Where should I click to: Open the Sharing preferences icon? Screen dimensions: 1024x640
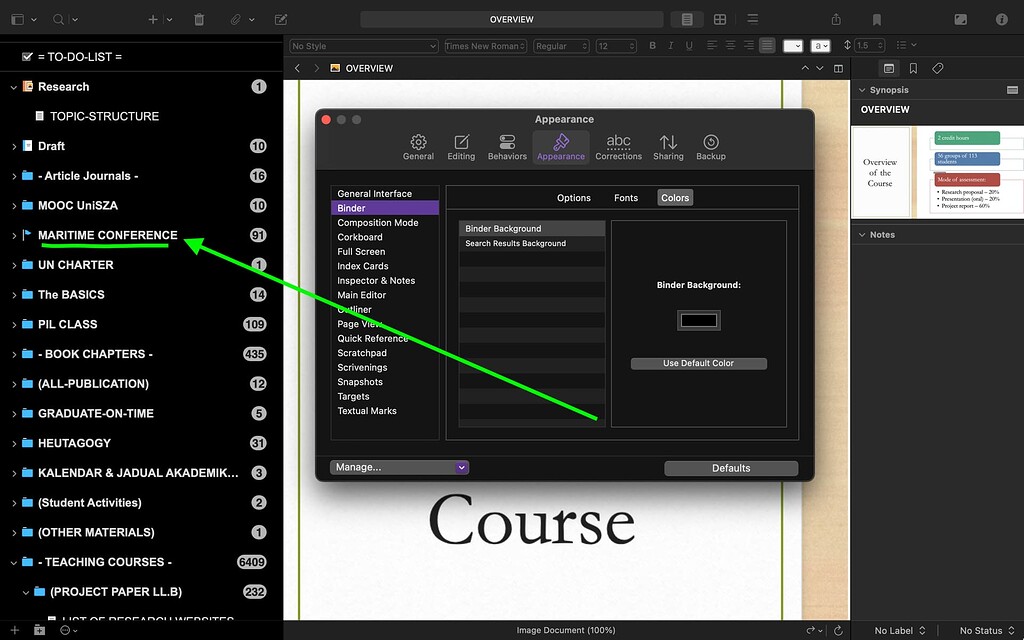tap(667, 146)
